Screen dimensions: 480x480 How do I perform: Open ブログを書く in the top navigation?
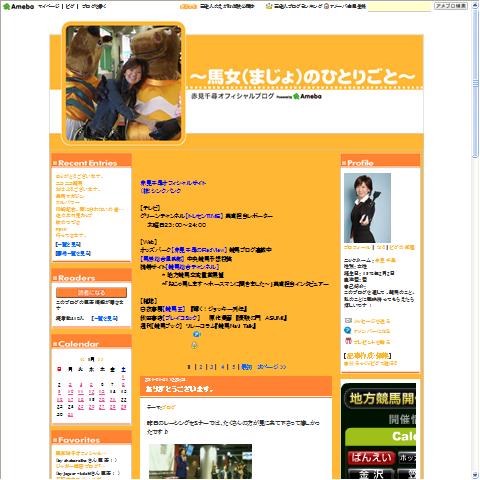click(94, 6)
